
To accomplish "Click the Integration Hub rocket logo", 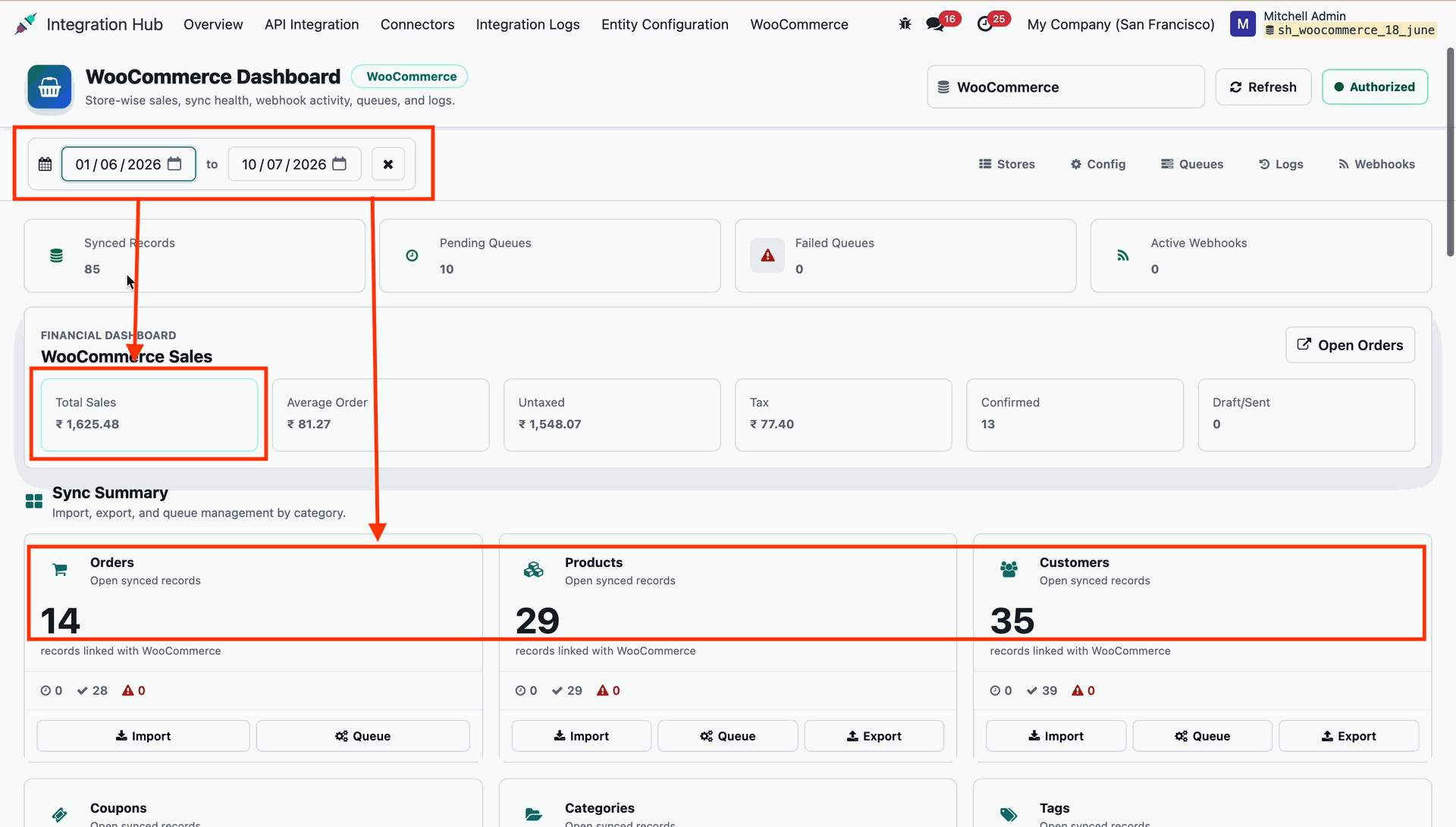I will pos(26,24).
